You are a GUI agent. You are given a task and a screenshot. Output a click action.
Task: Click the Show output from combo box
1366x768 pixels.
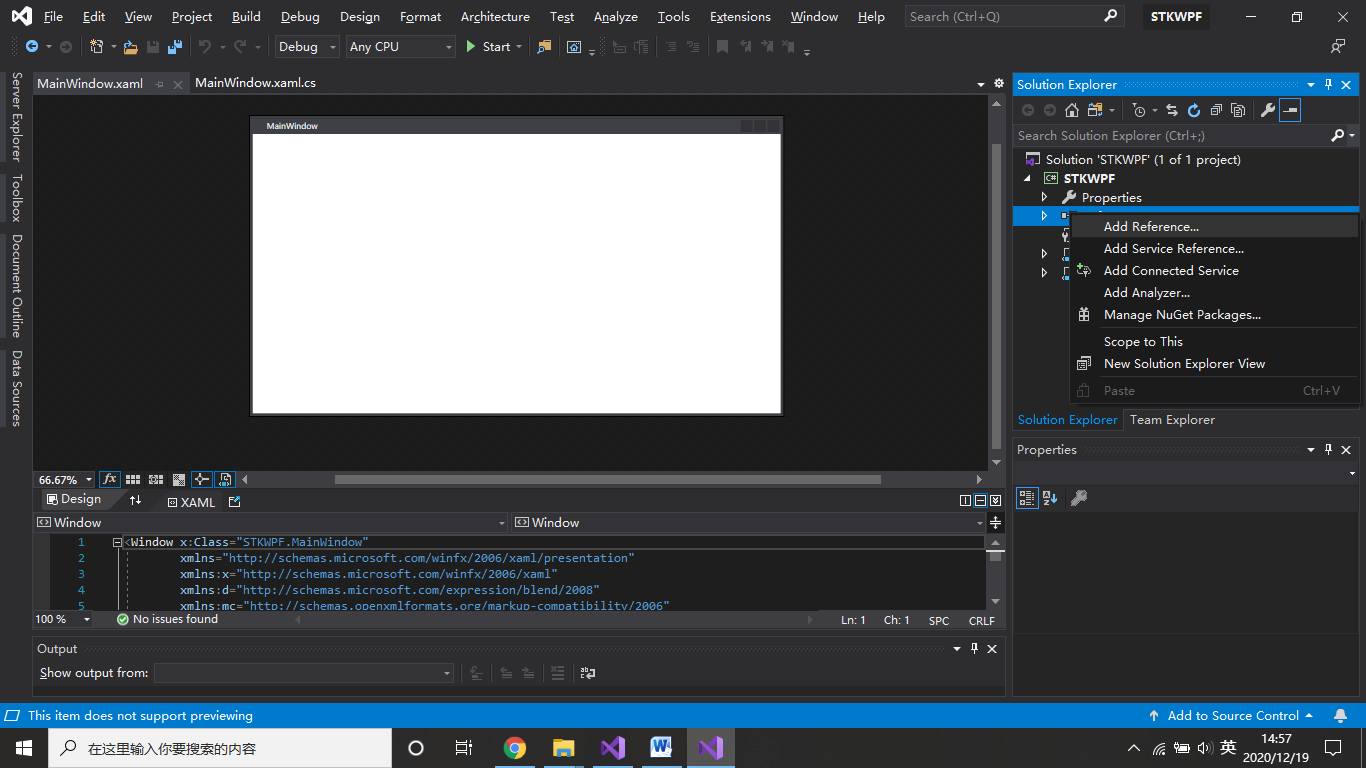pyautogui.click(x=305, y=673)
